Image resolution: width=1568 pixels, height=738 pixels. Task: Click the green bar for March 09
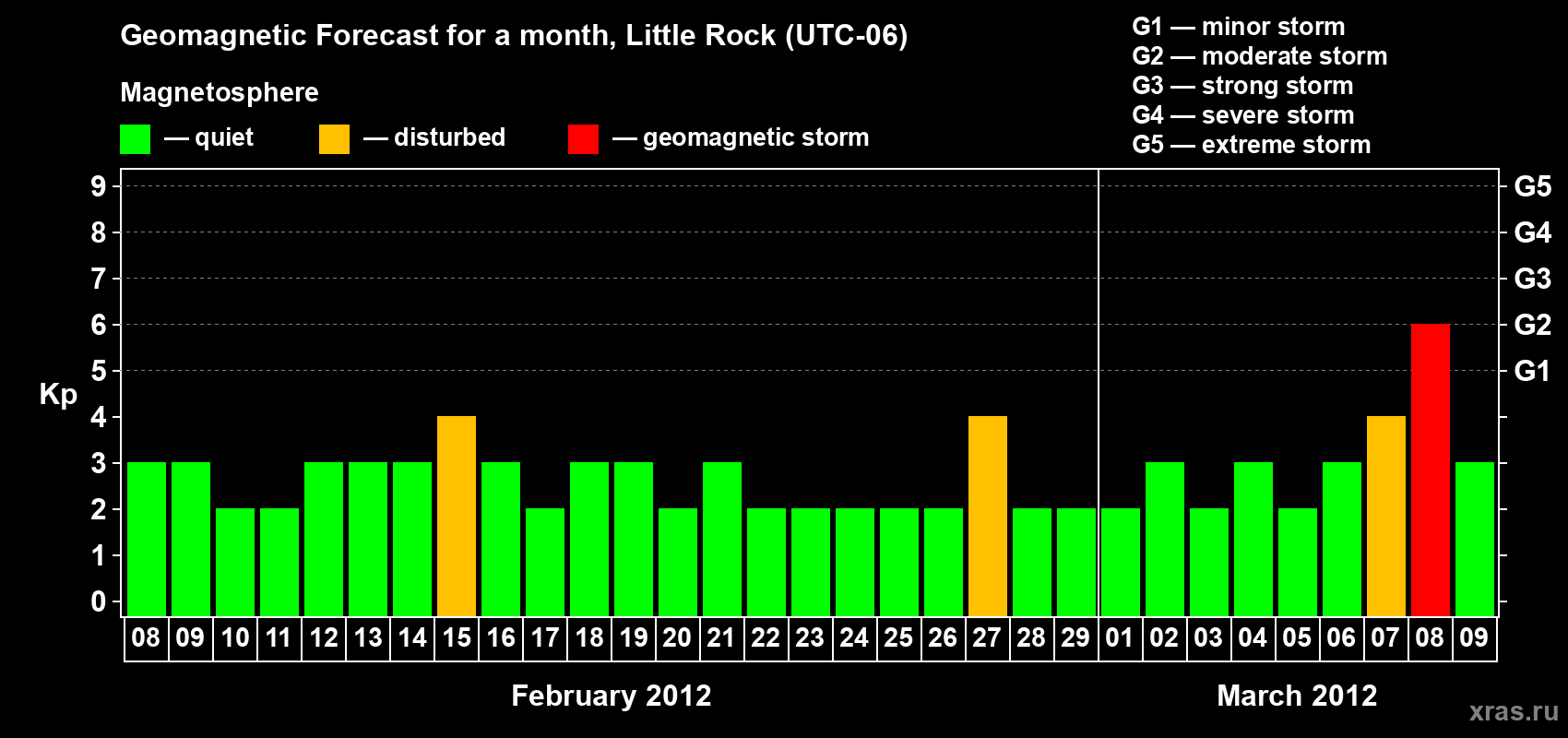[1475, 540]
